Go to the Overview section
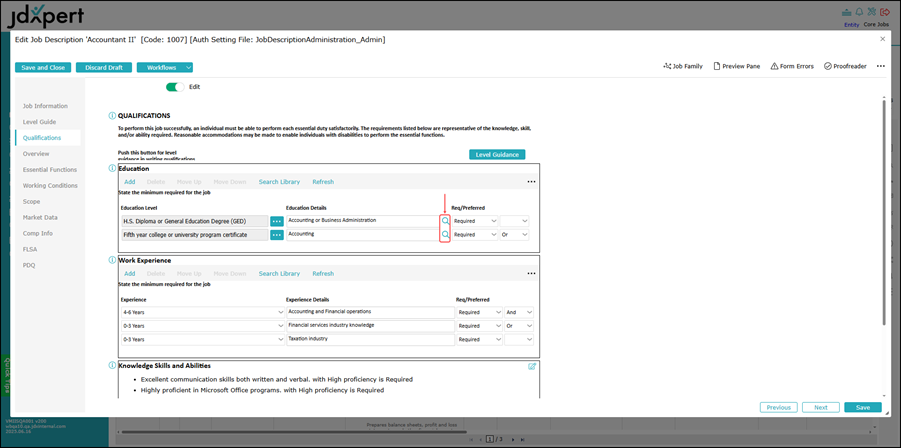901x448 pixels. (x=36, y=154)
